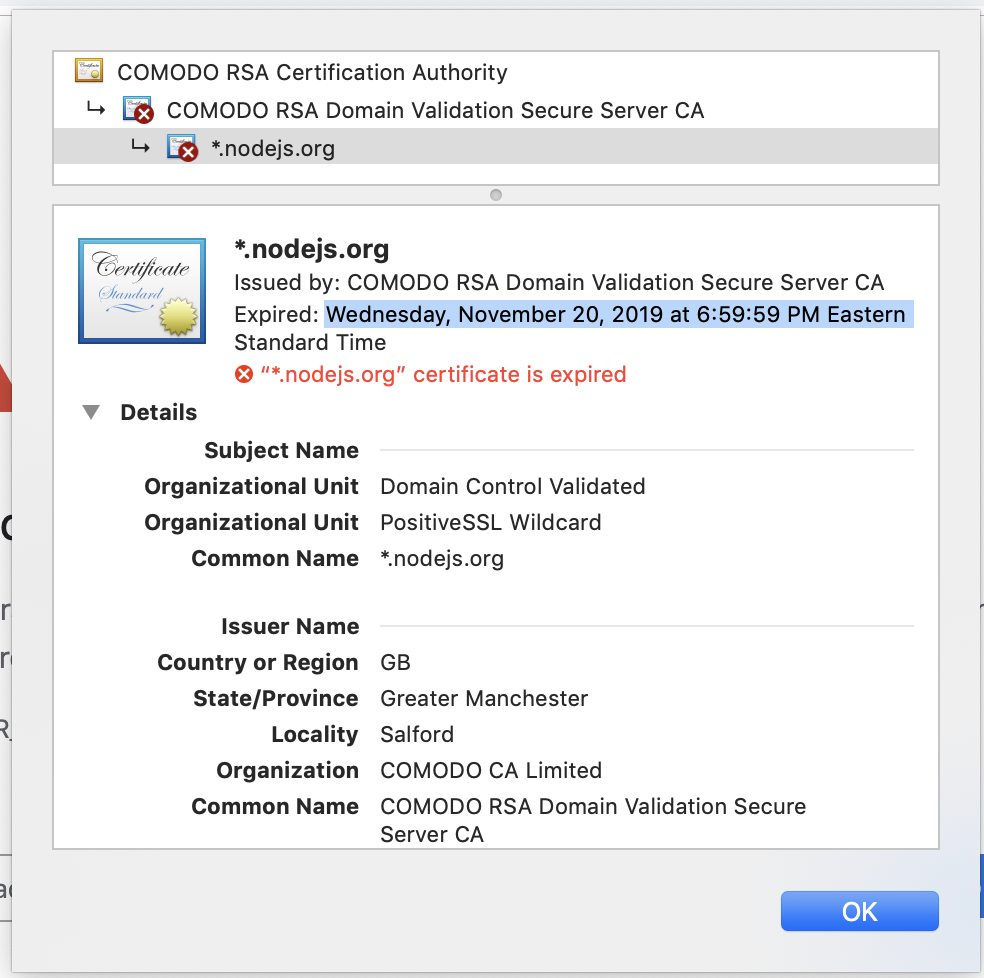The height and width of the screenshot is (978, 984).
Task: Select the *.nodejs.org row in chain
Action: click(496, 148)
